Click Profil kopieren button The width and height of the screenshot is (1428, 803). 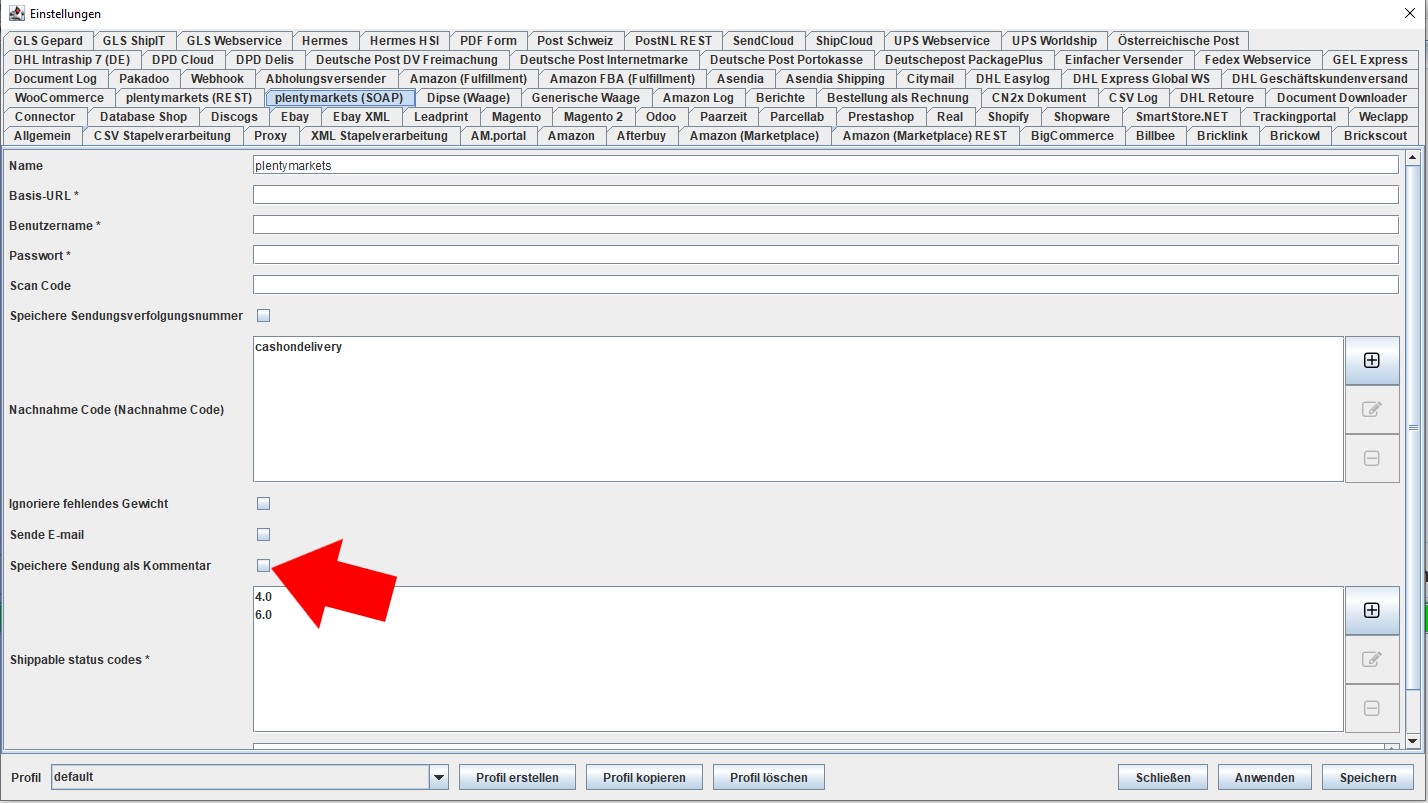(644, 777)
